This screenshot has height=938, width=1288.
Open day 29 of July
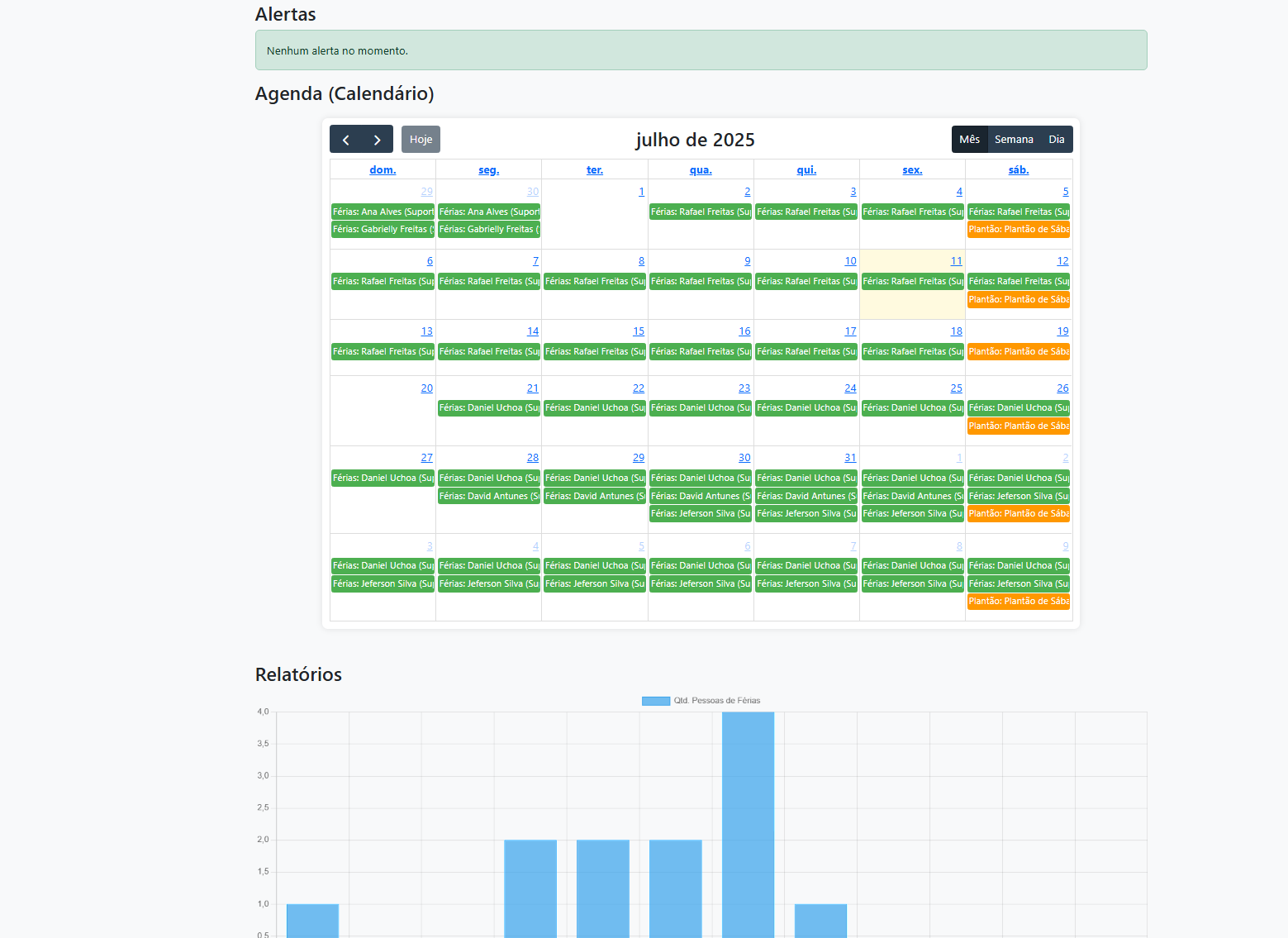[x=639, y=458]
